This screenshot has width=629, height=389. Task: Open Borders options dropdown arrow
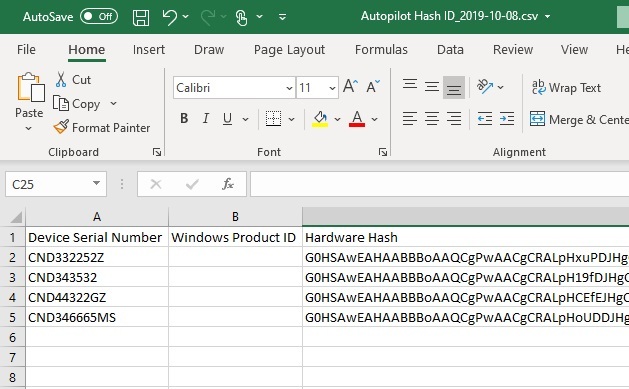coord(292,119)
